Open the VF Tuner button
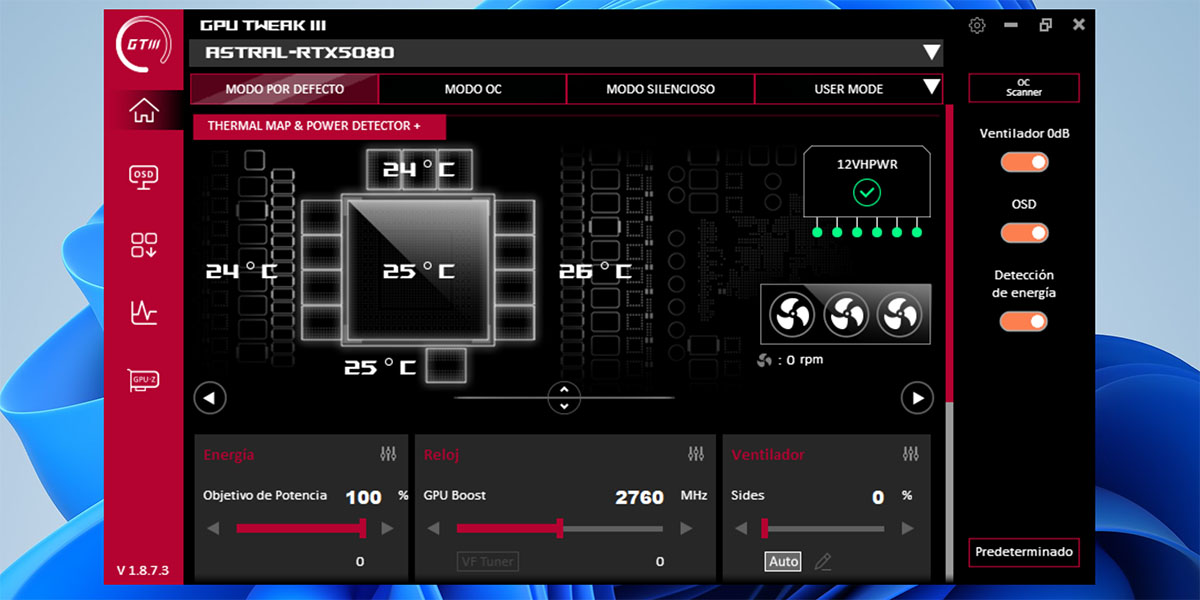 (x=488, y=562)
